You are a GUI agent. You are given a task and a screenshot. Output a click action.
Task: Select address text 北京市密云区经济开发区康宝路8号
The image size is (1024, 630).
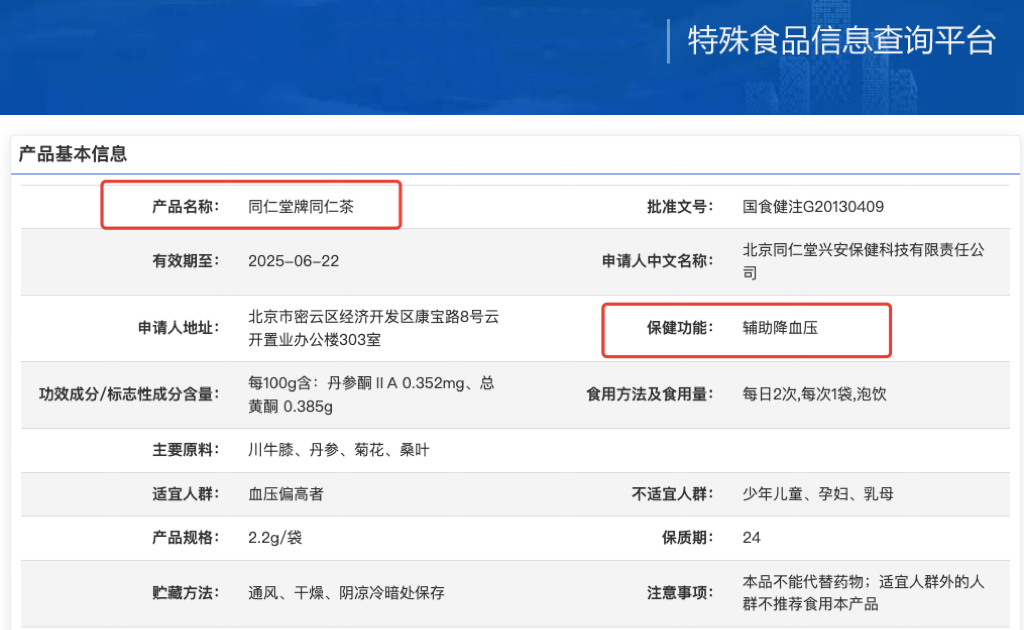[x=366, y=317]
